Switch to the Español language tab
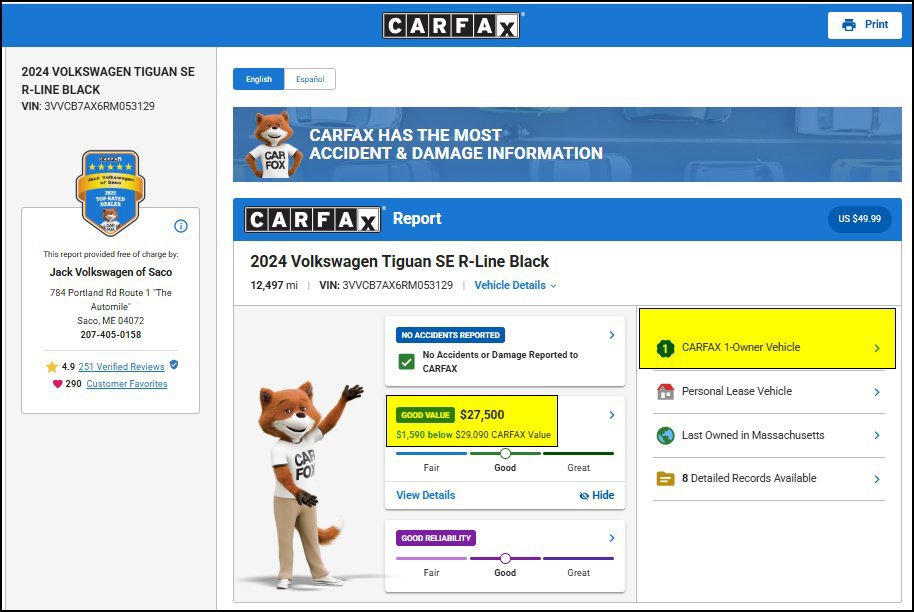The image size is (914, 612). [x=310, y=79]
